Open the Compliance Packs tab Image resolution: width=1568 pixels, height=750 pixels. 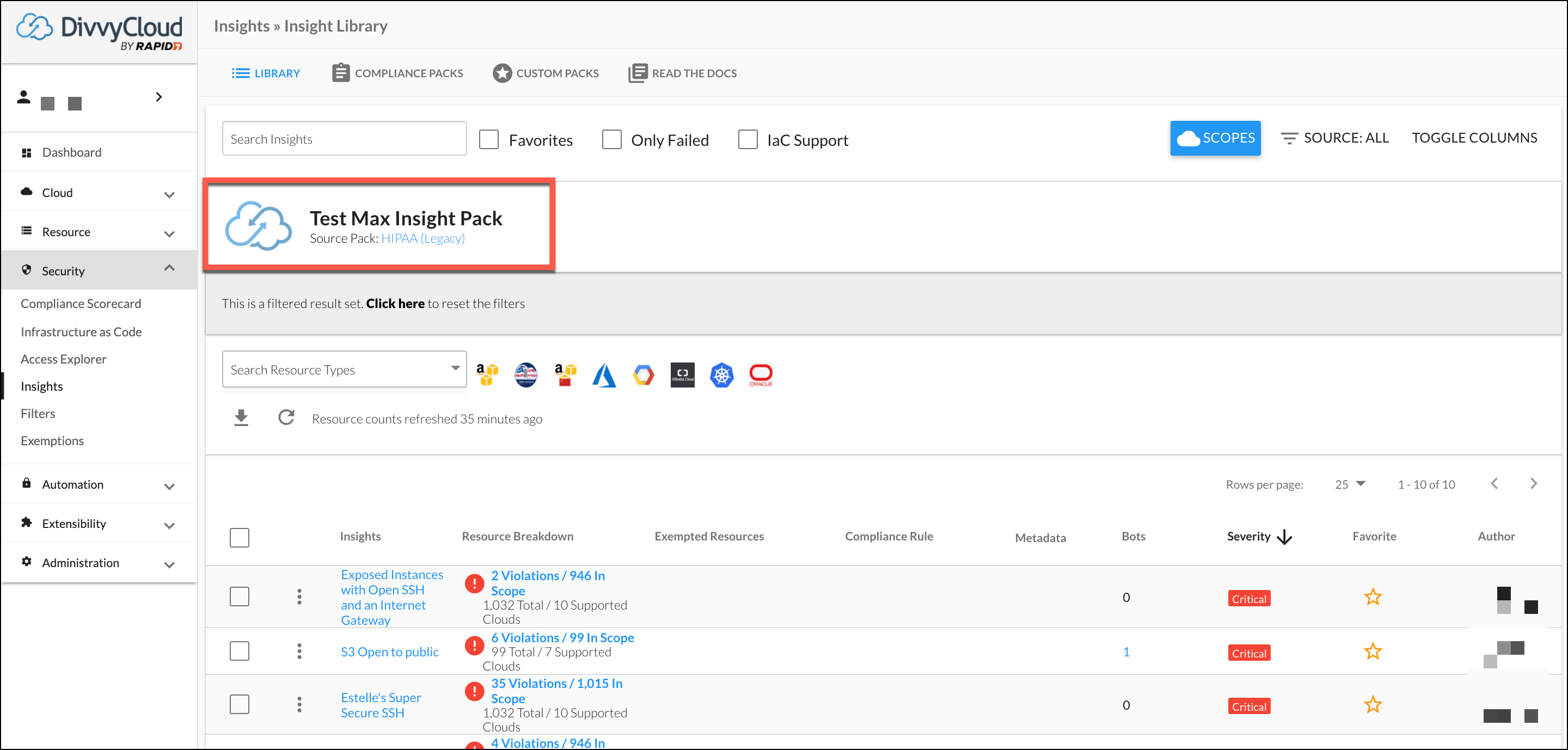click(x=397, y=73)
